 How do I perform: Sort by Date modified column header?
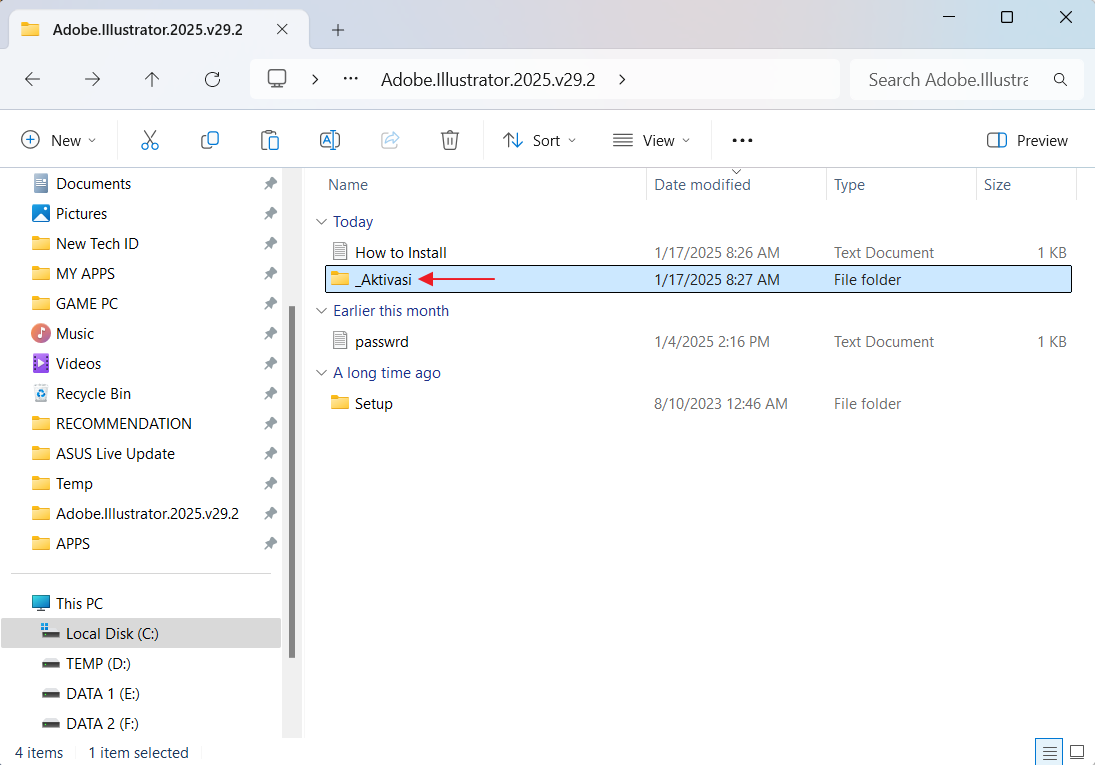702,185
